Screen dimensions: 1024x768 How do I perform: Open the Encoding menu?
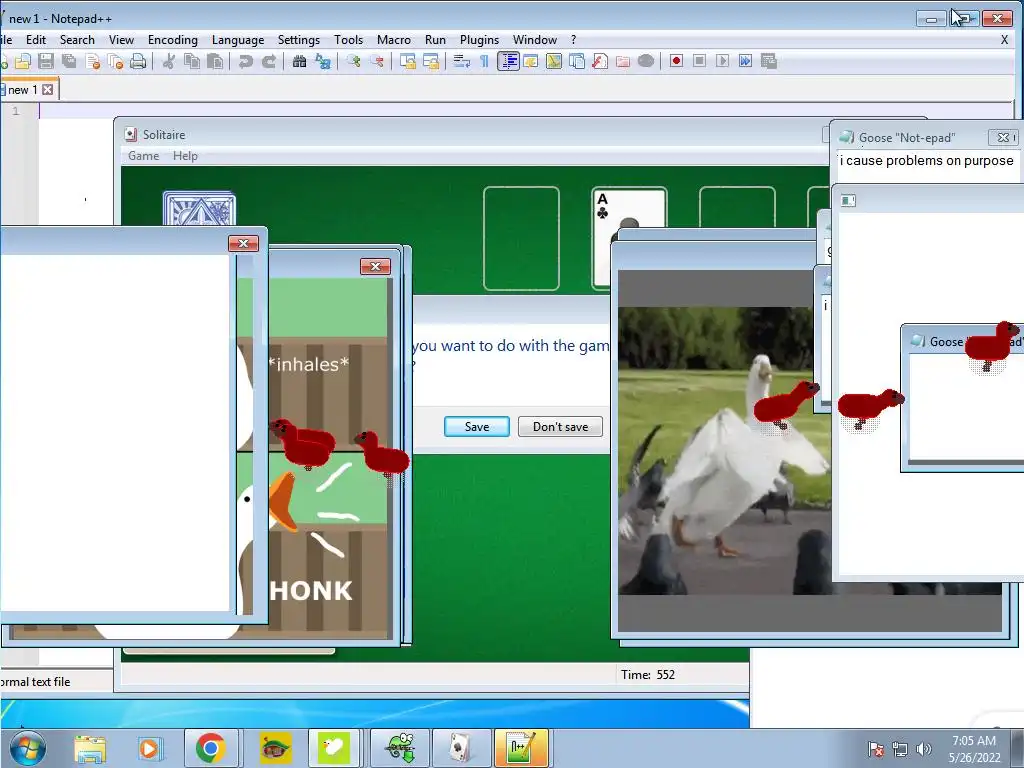pos(172,40)
